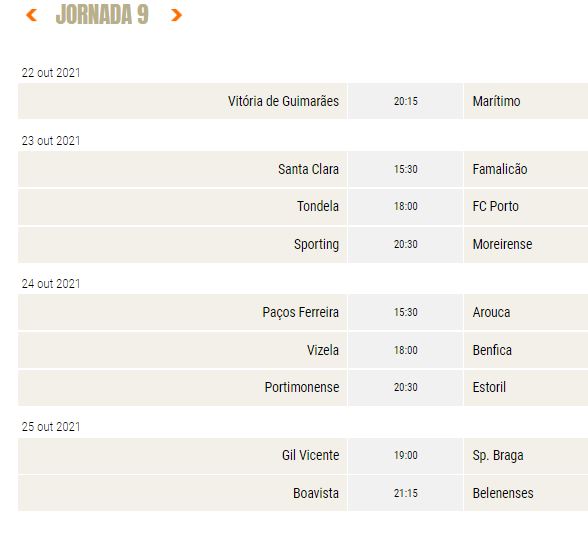This screenshot has height=535, width=588.
Task: Go to previous jornada with left arrow
Action: tap(31, 15)
